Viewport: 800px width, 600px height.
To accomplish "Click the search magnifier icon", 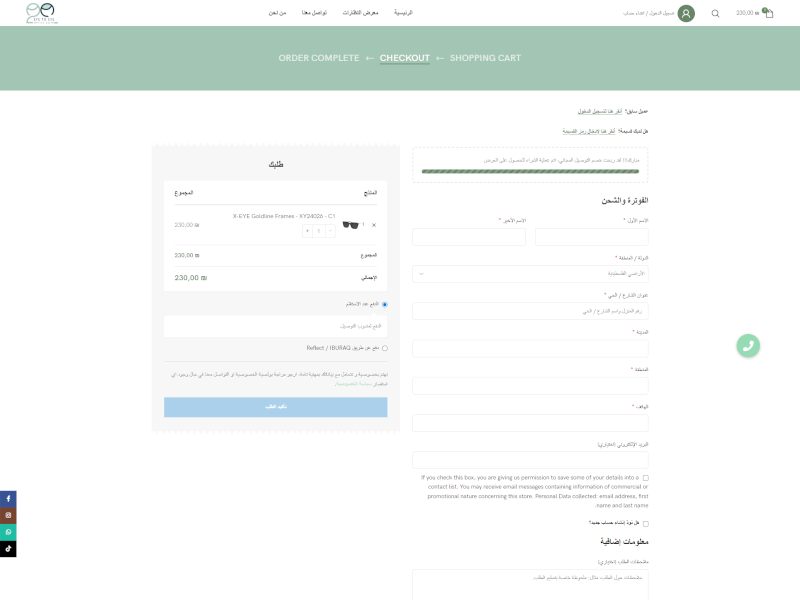I will click(715, 13).
